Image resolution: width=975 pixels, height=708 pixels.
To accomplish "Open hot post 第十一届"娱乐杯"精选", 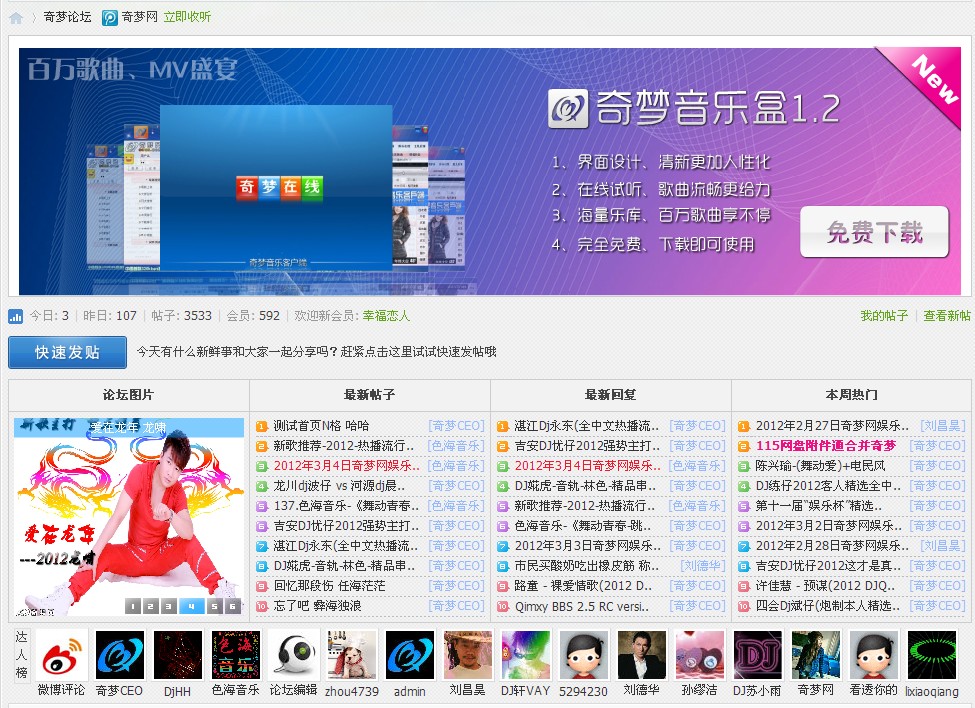I will pyautogui.click(x=819, y=506).
